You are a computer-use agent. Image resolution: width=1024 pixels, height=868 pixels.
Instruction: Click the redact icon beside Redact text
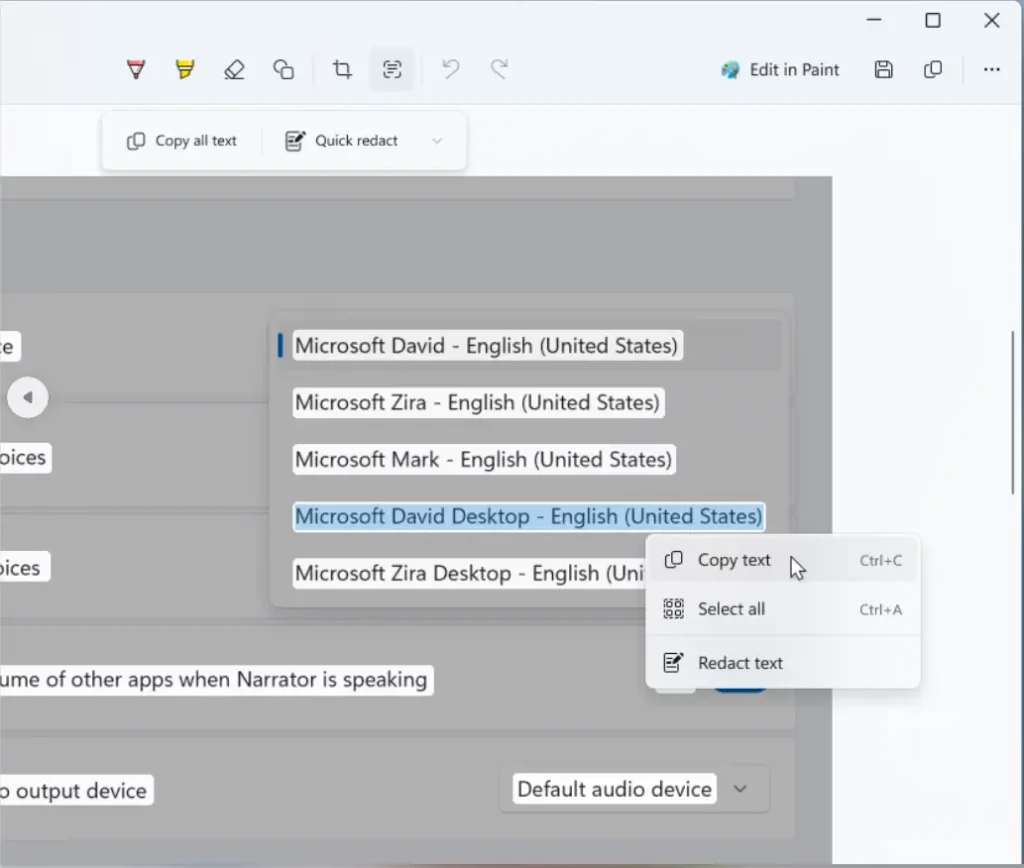click(x=673, y=663)
